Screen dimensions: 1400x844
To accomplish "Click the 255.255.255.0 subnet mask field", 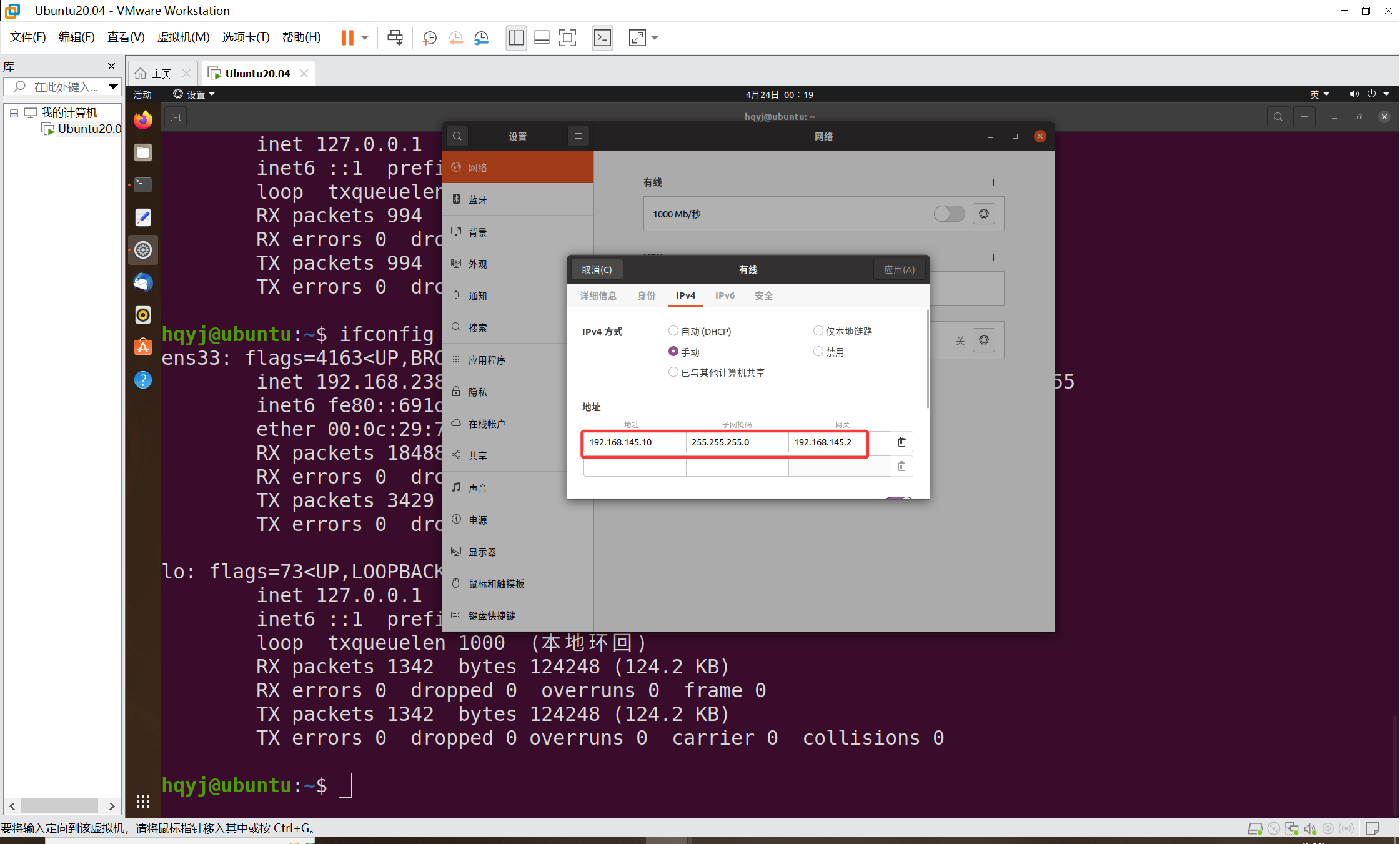I will pyautogui.click(x=737, y=442).
